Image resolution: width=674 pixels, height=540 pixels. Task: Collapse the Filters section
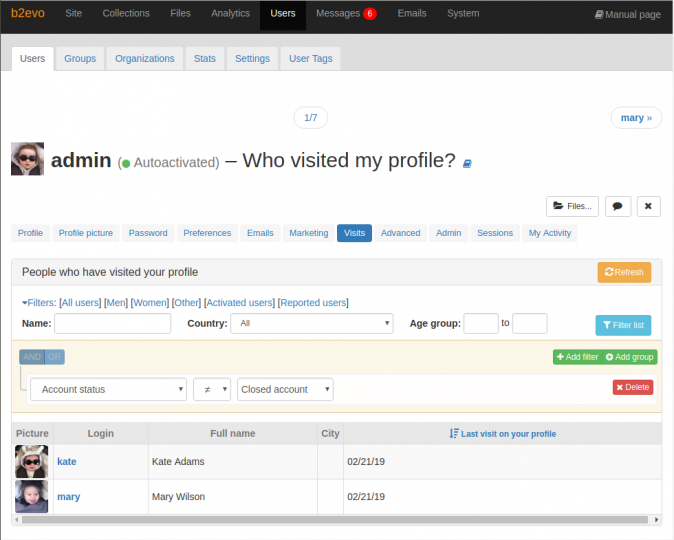[39, 303]
